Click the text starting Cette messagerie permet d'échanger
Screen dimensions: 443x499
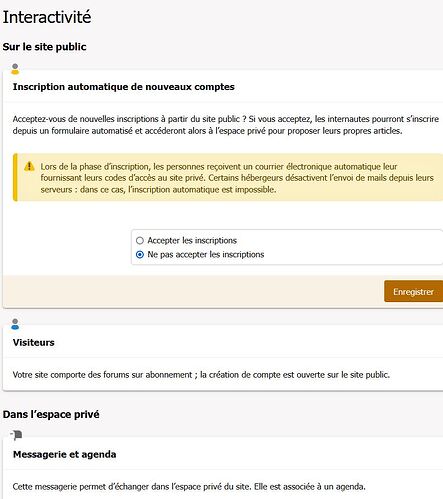coord(189,487)
